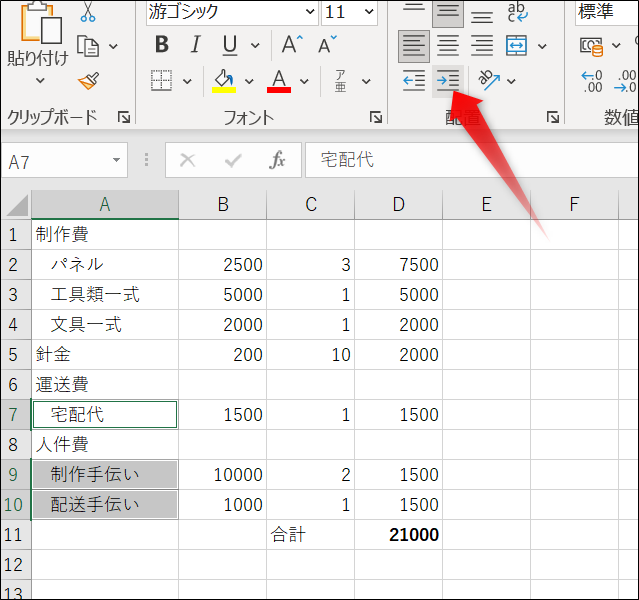
Task: Open the fill color dropdown arrow
Action: pyautogui.click(x=249, y=81)
